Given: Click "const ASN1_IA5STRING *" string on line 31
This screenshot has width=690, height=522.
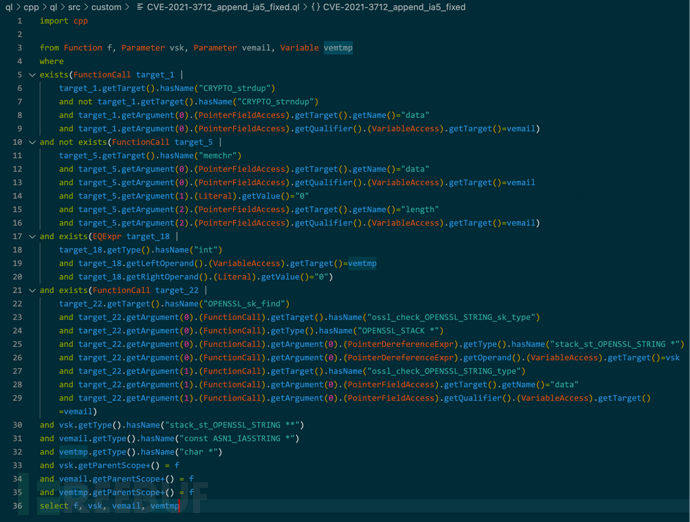Looking at the screenshot, I should [x=235, y=438].
